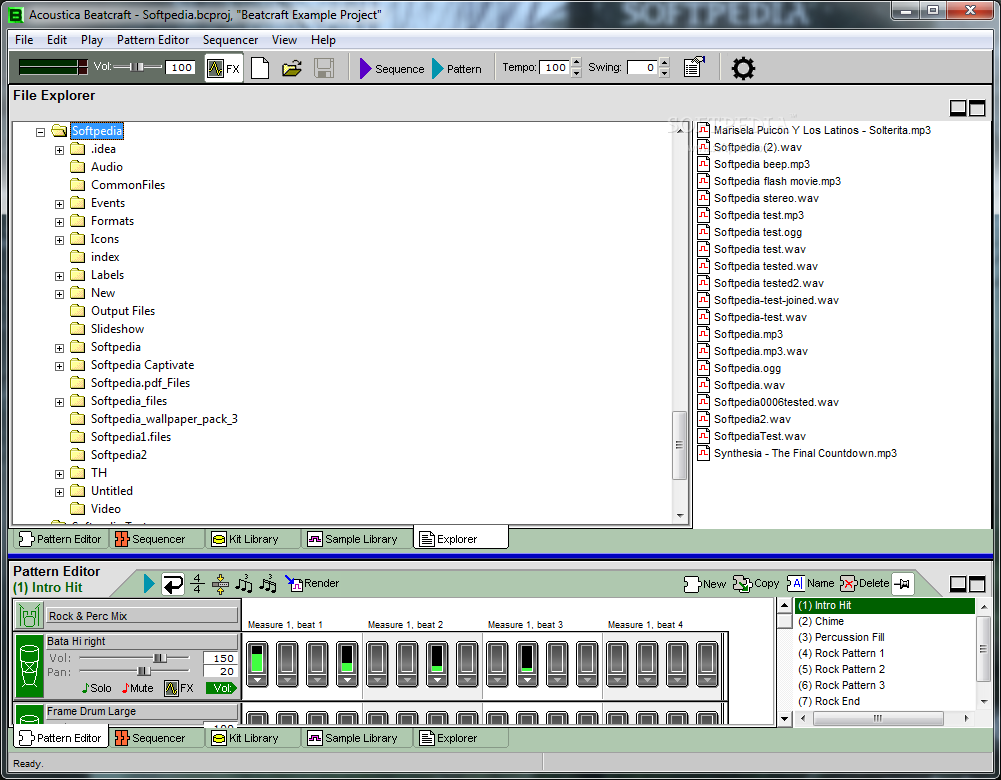Expand the .idea folder
The width and height of the screenshot is (1001, 780).
point(59,150)
